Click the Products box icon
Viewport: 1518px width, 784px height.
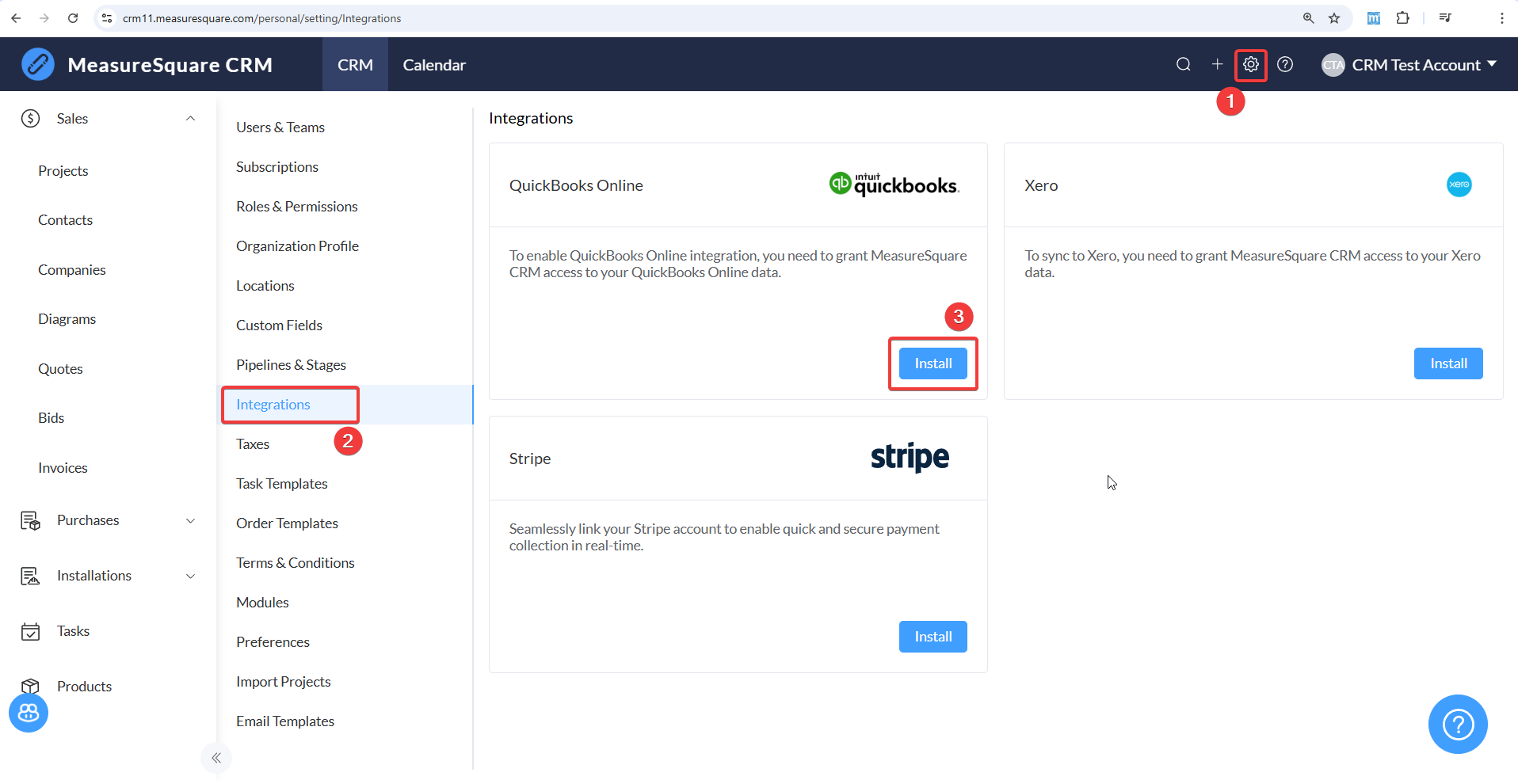[30, 686]
